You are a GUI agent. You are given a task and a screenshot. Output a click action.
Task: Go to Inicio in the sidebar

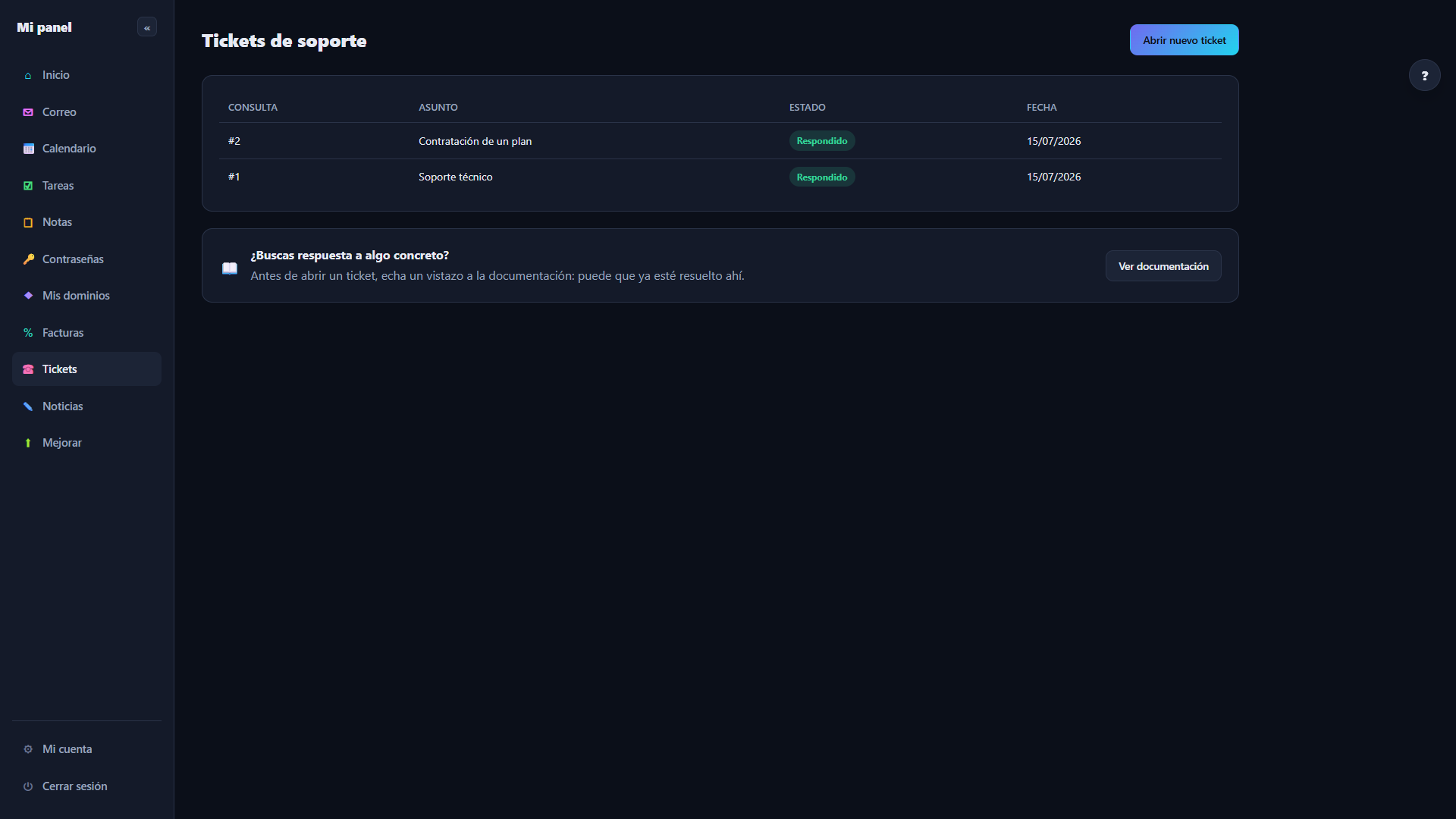coord(86,75)
